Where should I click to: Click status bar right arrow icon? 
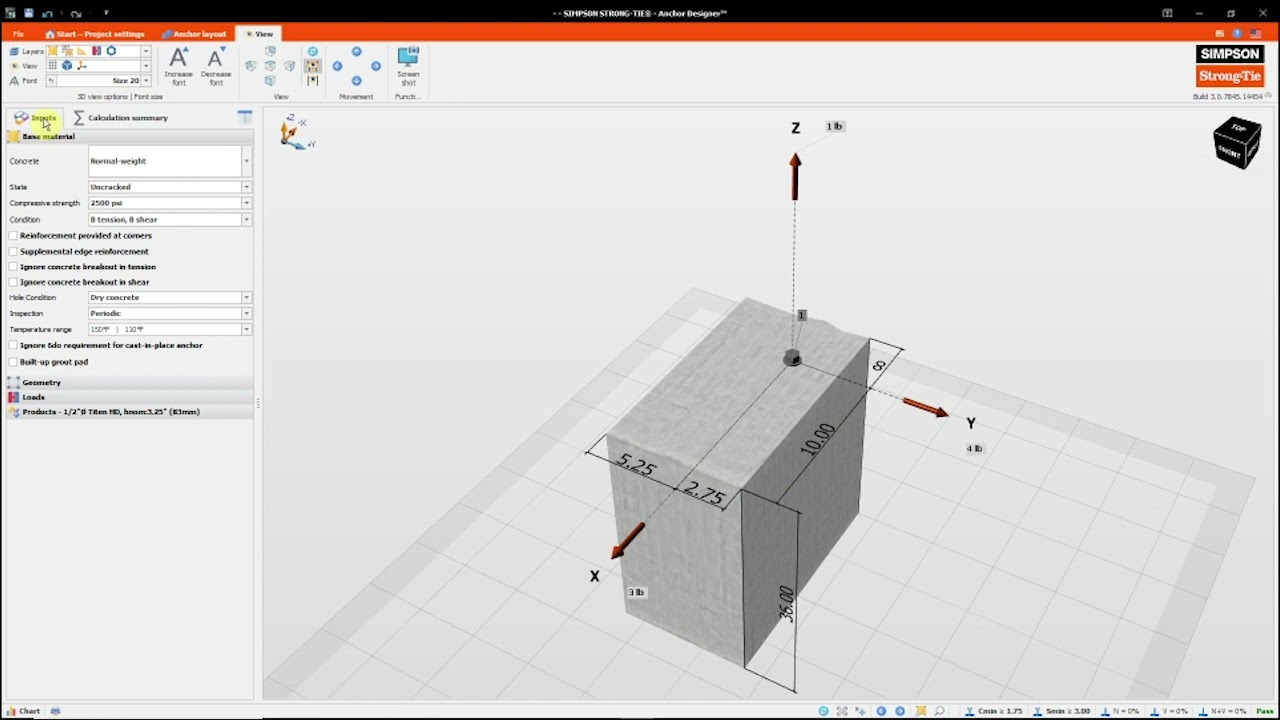click(x=900, y=711)
